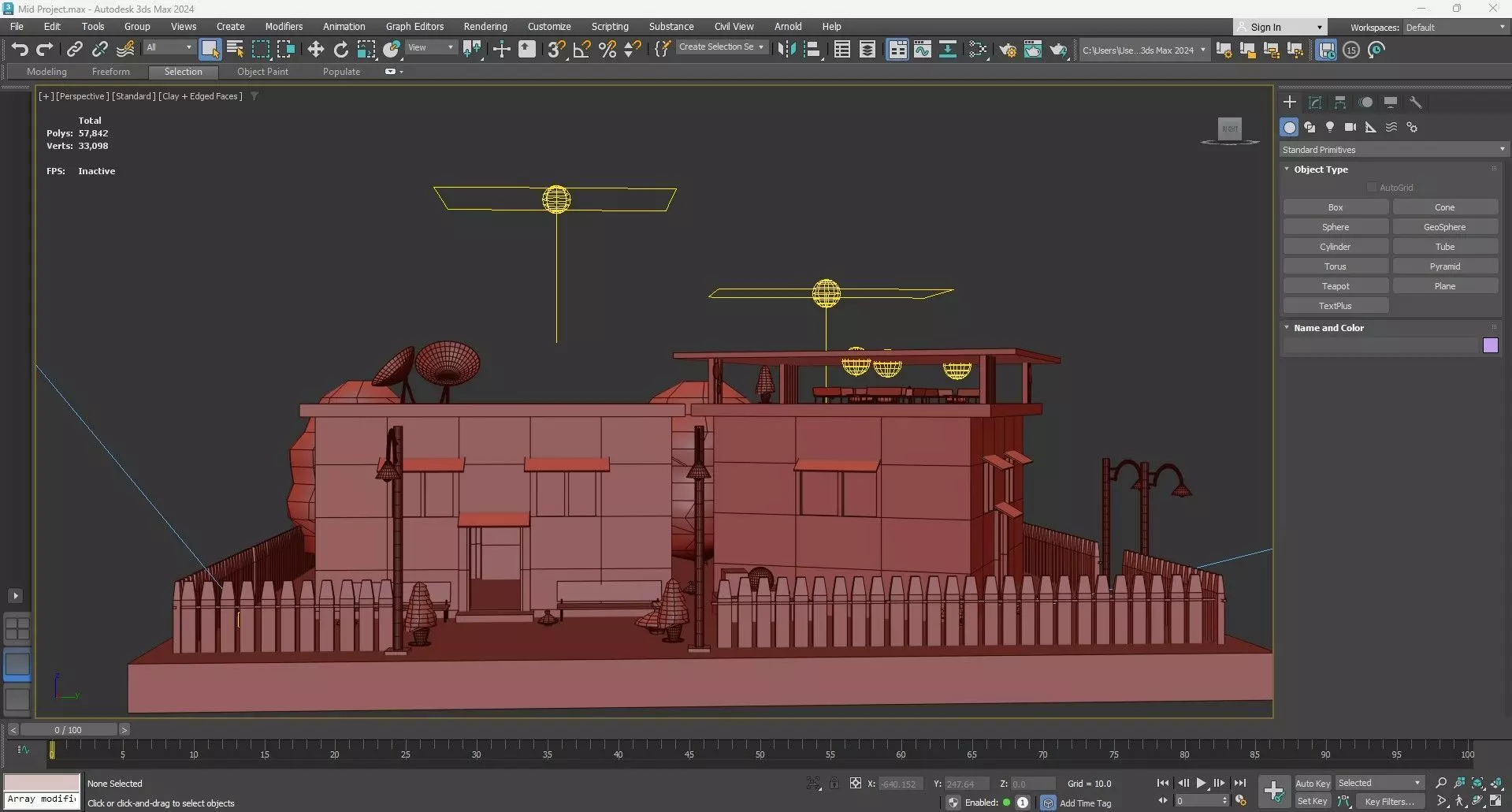
Task: Activate the Select and Rotate tool
Action: tap(340, 50)
